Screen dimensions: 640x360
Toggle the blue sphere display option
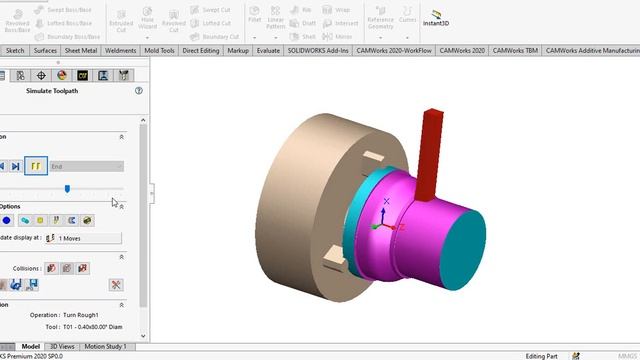click(7, 220)
